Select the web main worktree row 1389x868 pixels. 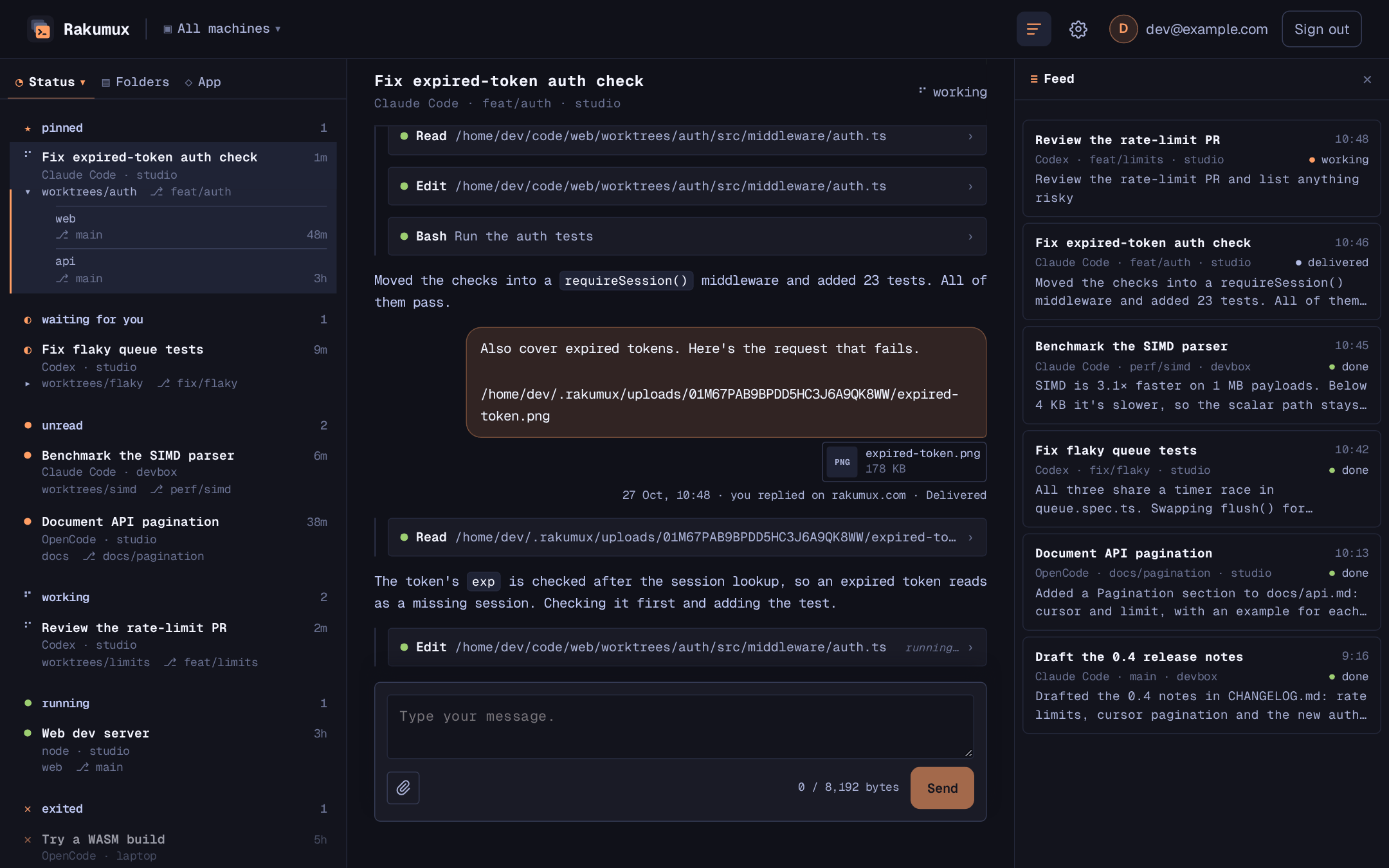click(x=191, y=227)
